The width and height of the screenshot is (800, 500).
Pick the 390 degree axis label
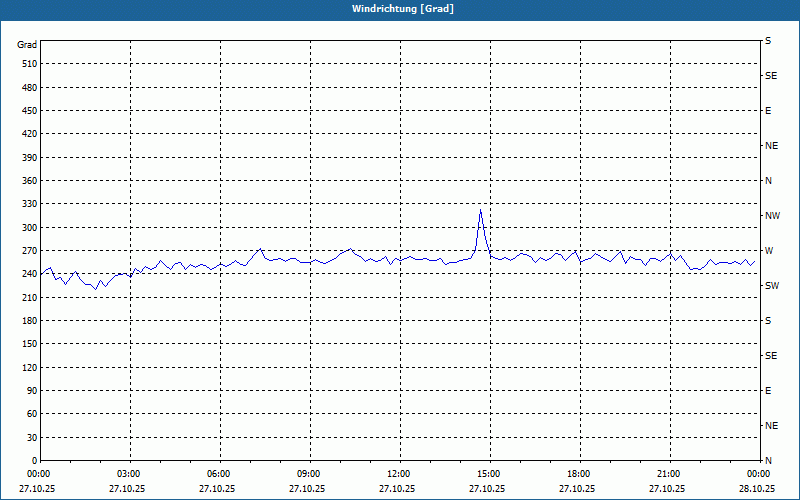[30, 158]
